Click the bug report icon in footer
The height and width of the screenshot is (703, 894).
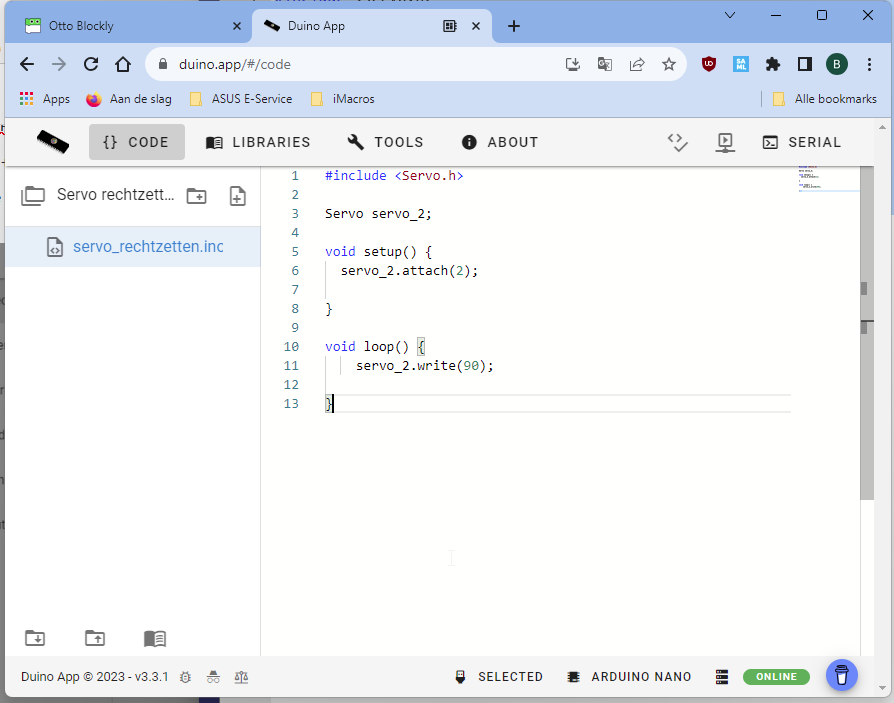click(x=185, y=677)
